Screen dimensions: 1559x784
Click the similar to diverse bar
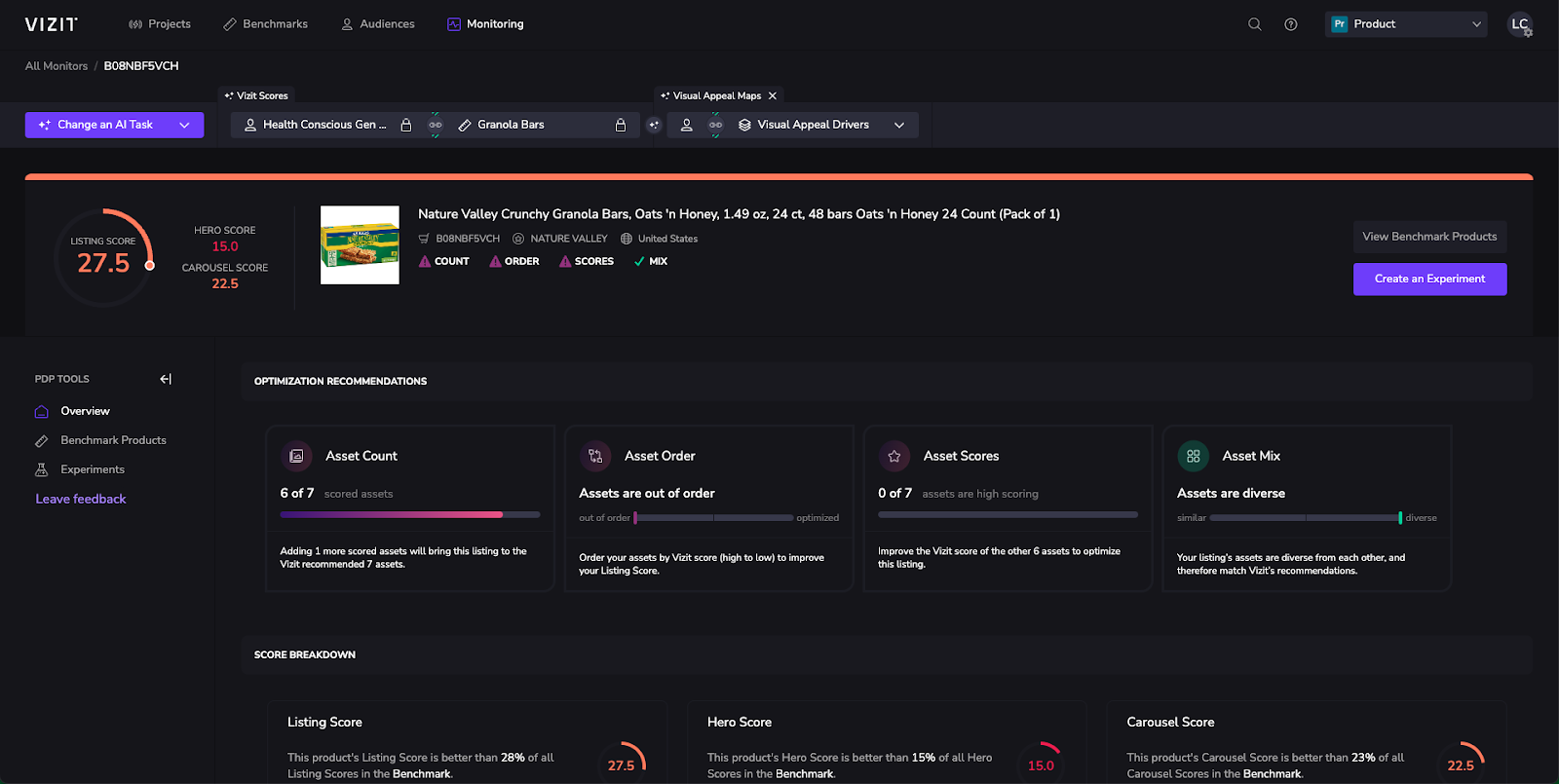click(1306, 518)
